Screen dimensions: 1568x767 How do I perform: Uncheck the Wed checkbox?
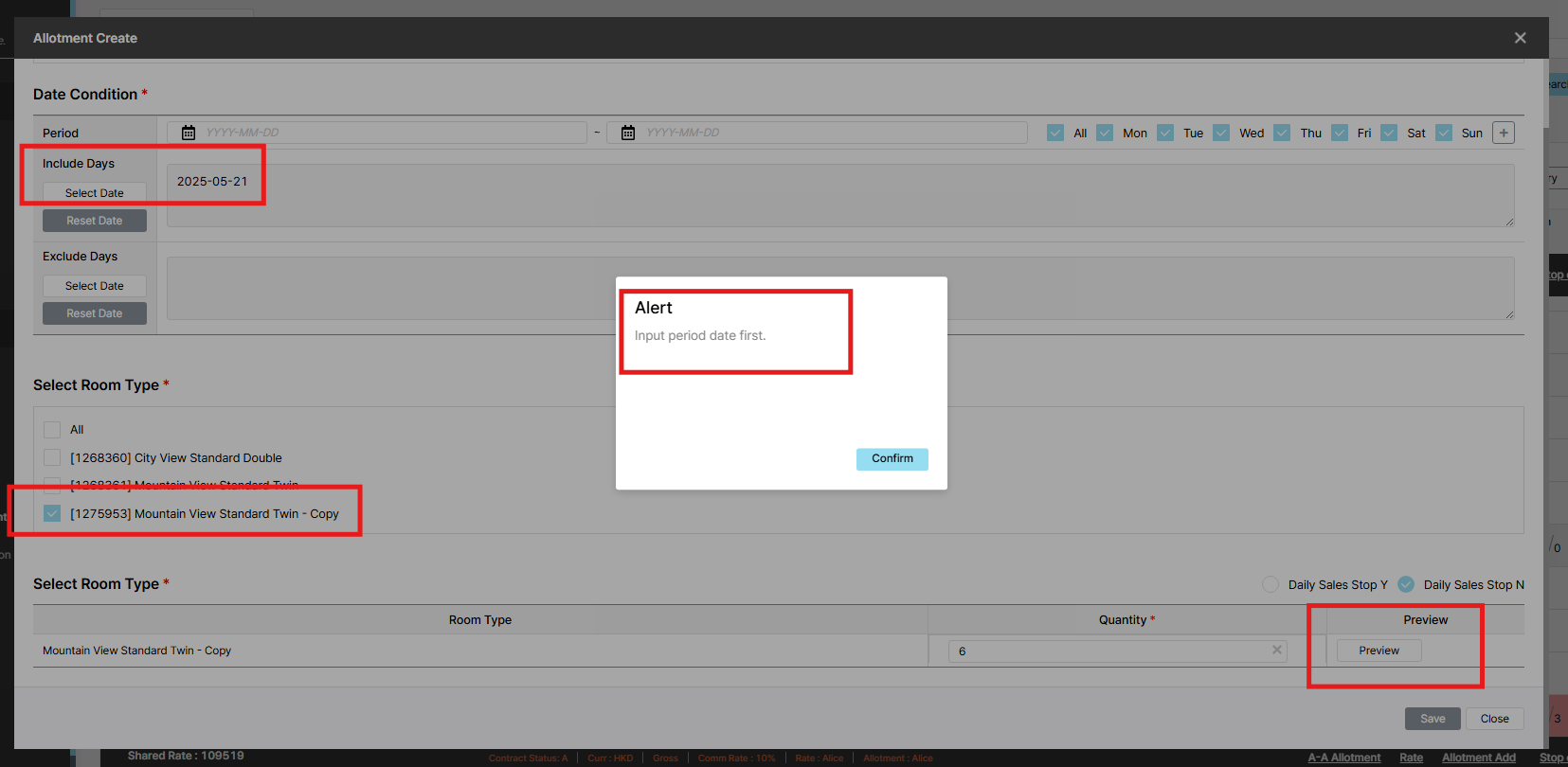coord(1221,133)
